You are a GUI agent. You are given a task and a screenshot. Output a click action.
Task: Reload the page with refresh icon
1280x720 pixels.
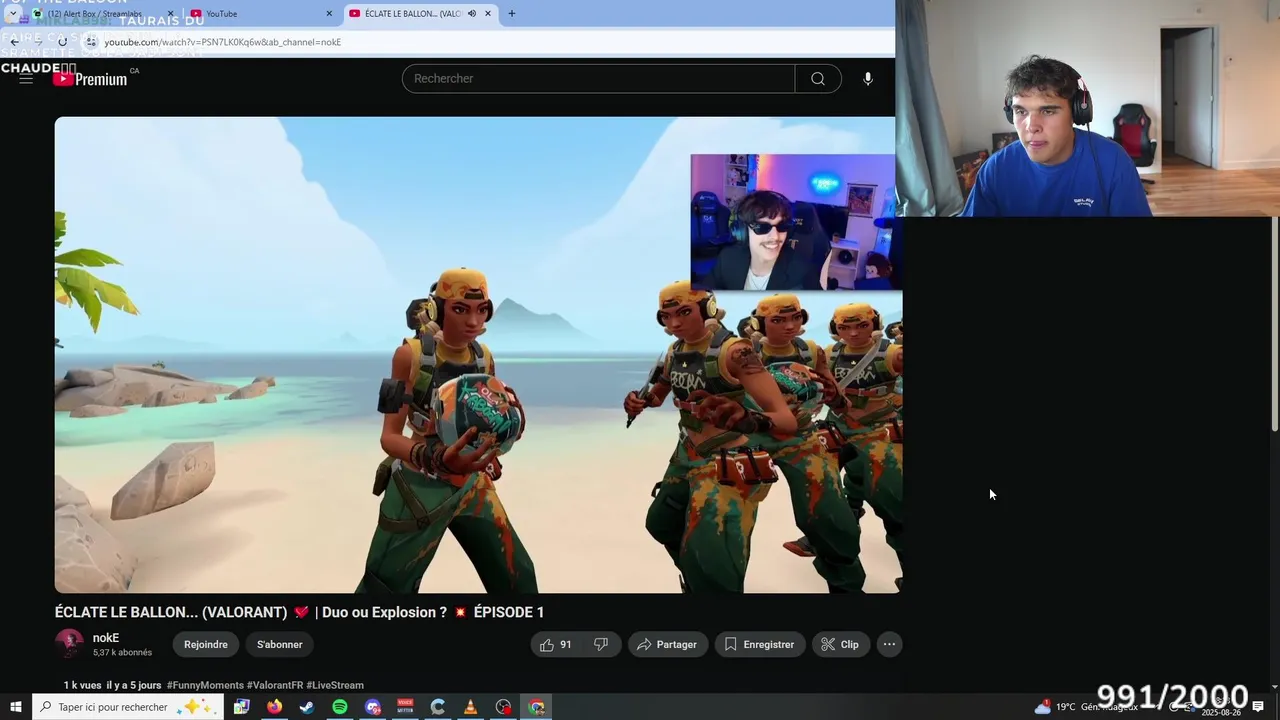coord(62,42)
